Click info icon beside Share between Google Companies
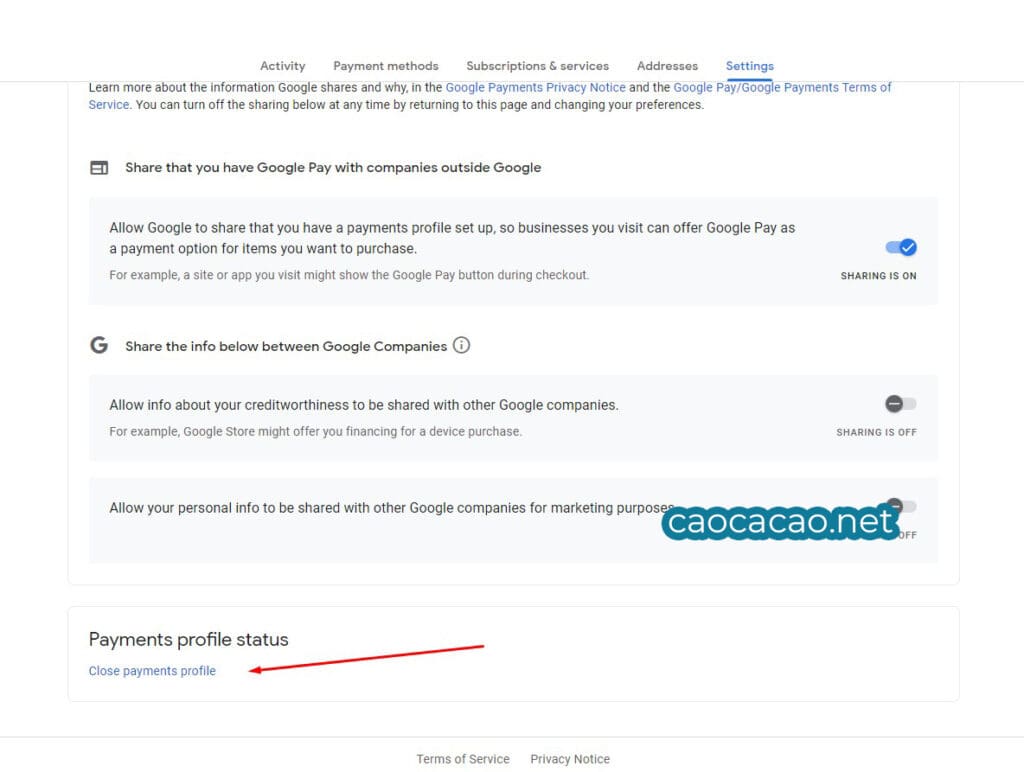The image size is (1024, 772). (461, 345)
